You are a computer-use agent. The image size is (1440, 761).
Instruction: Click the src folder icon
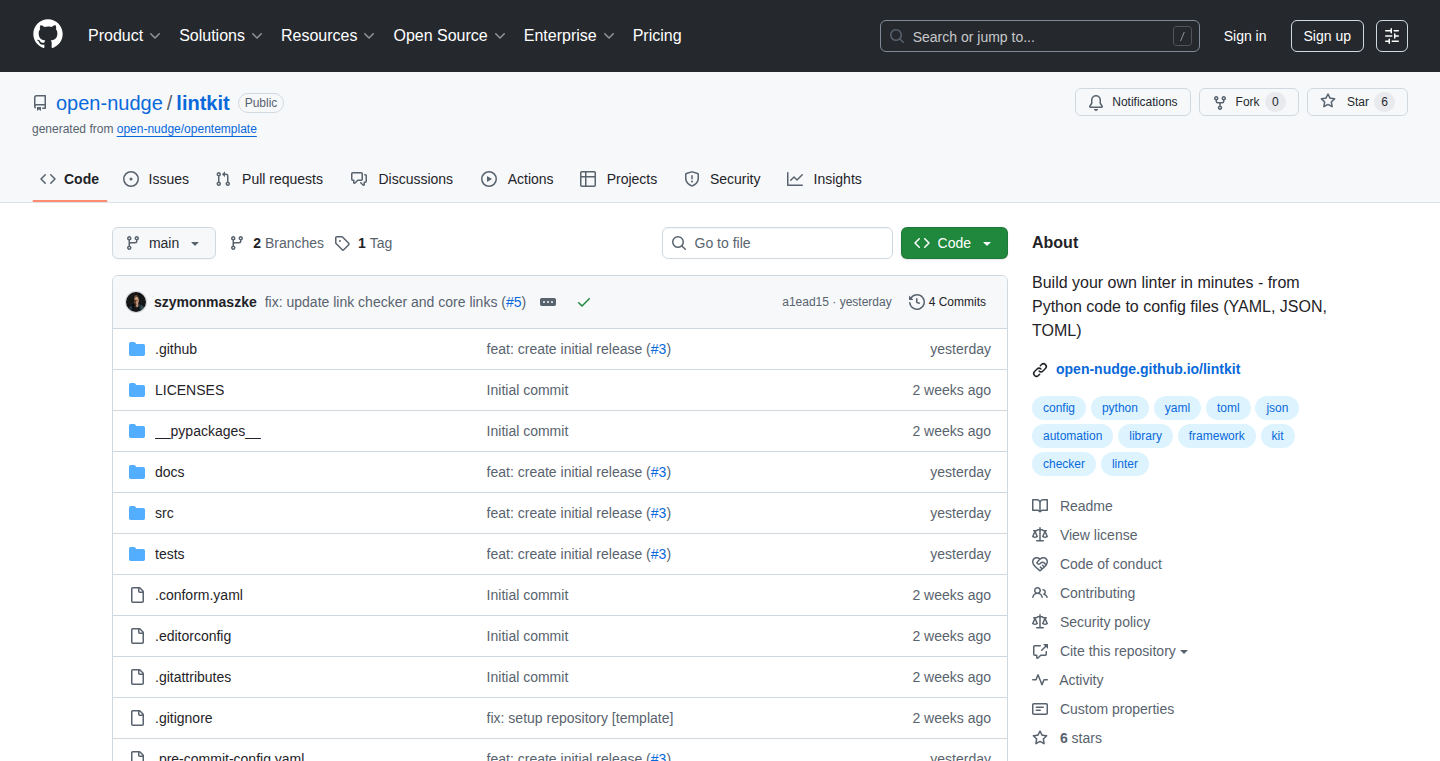[137, 513]
